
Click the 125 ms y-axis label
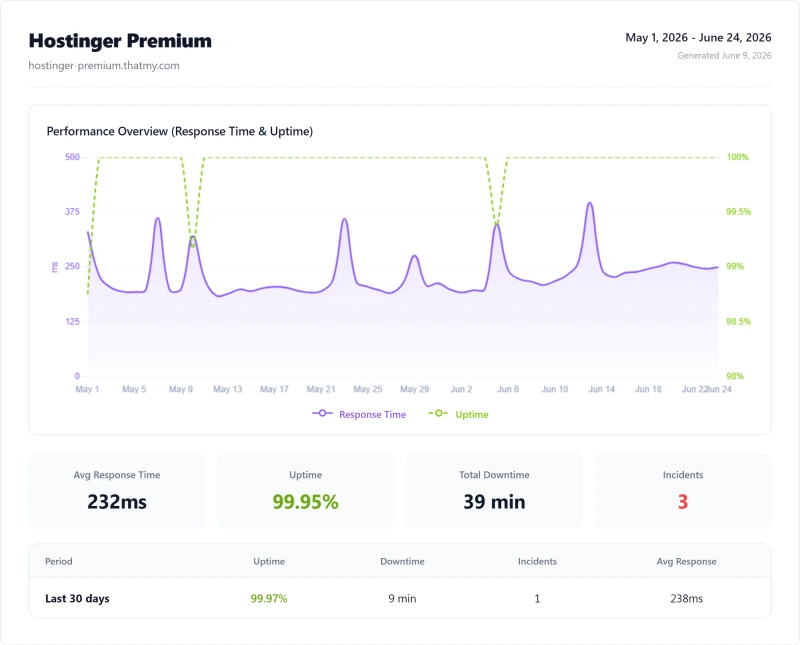(72, 321)
